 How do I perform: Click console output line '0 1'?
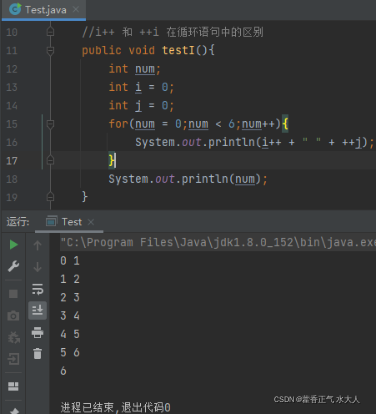point(70,261)
